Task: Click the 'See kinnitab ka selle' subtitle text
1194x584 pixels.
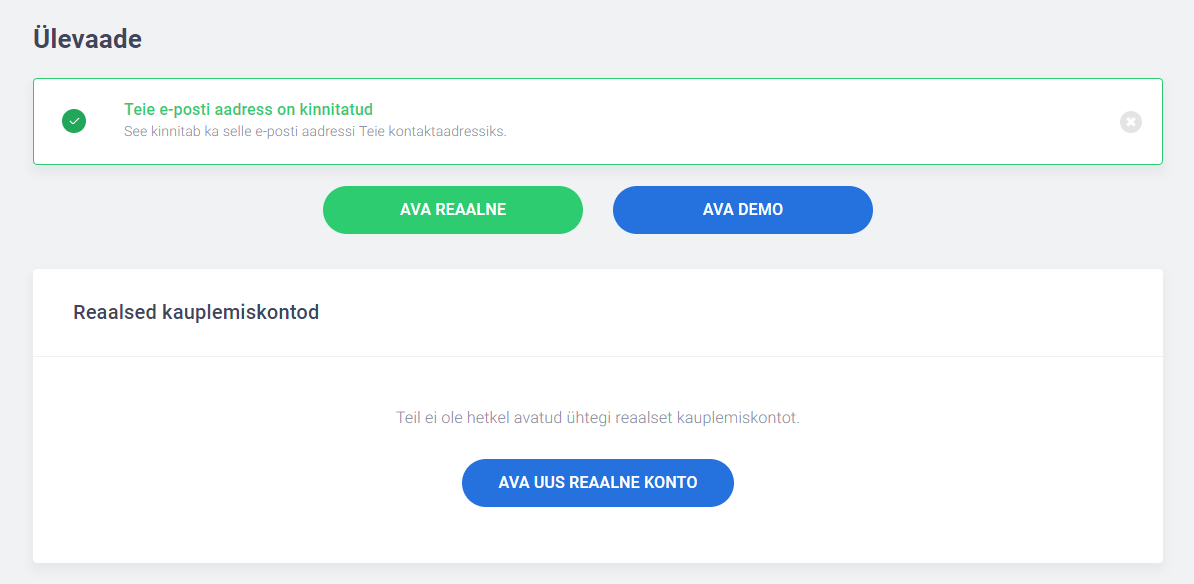Action: pyautogui.click(x=315, y=131)
